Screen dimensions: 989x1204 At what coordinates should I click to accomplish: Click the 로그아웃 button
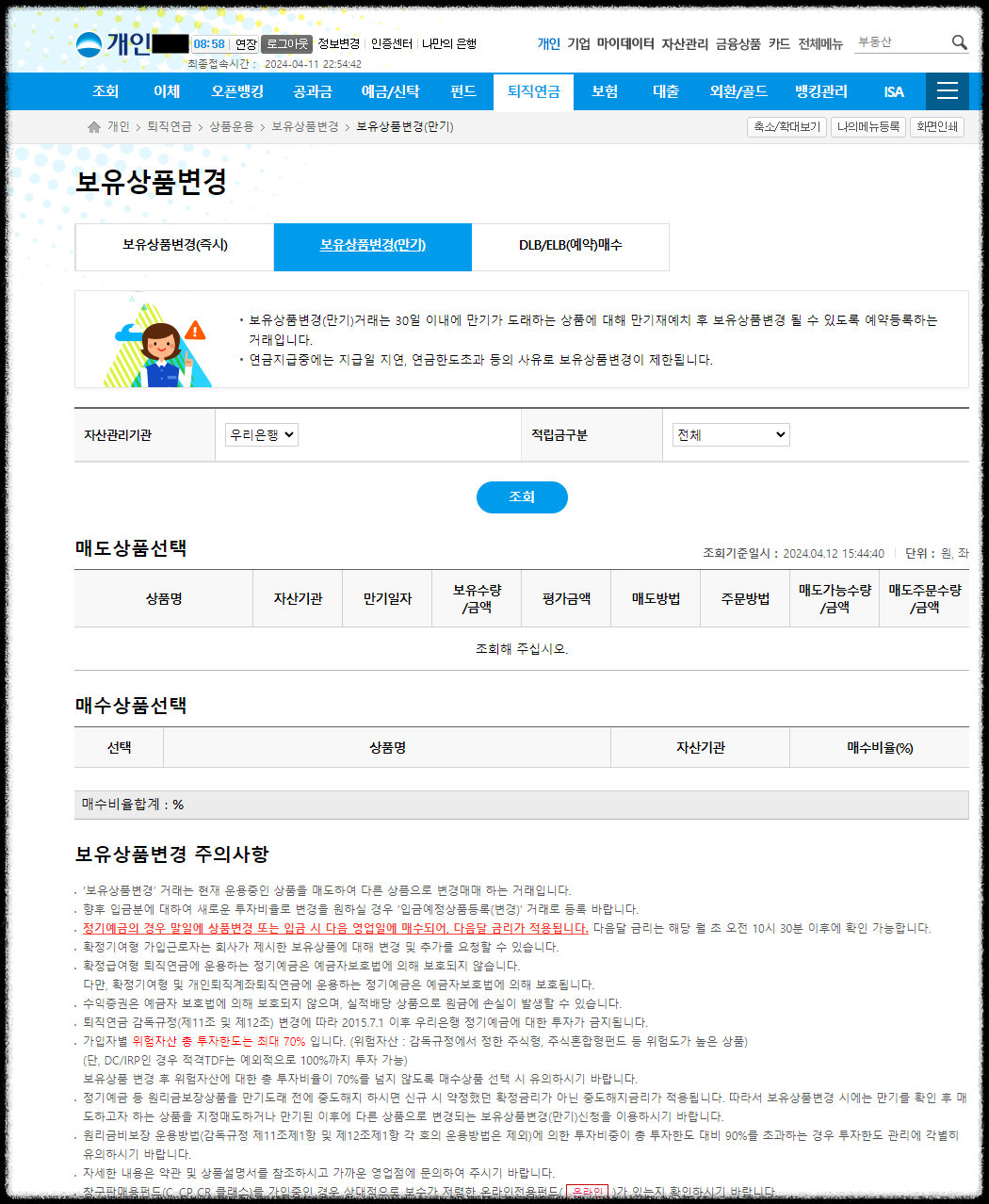click(286, 44)
